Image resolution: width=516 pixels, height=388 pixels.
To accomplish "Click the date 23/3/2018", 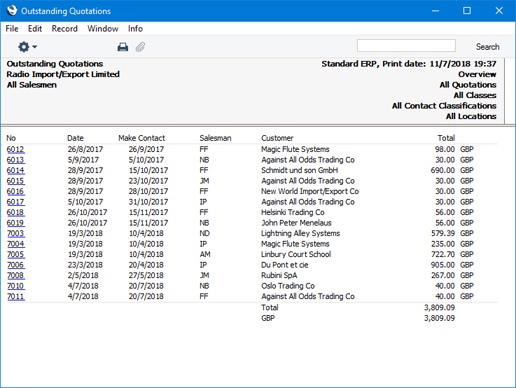I will 85,265.
